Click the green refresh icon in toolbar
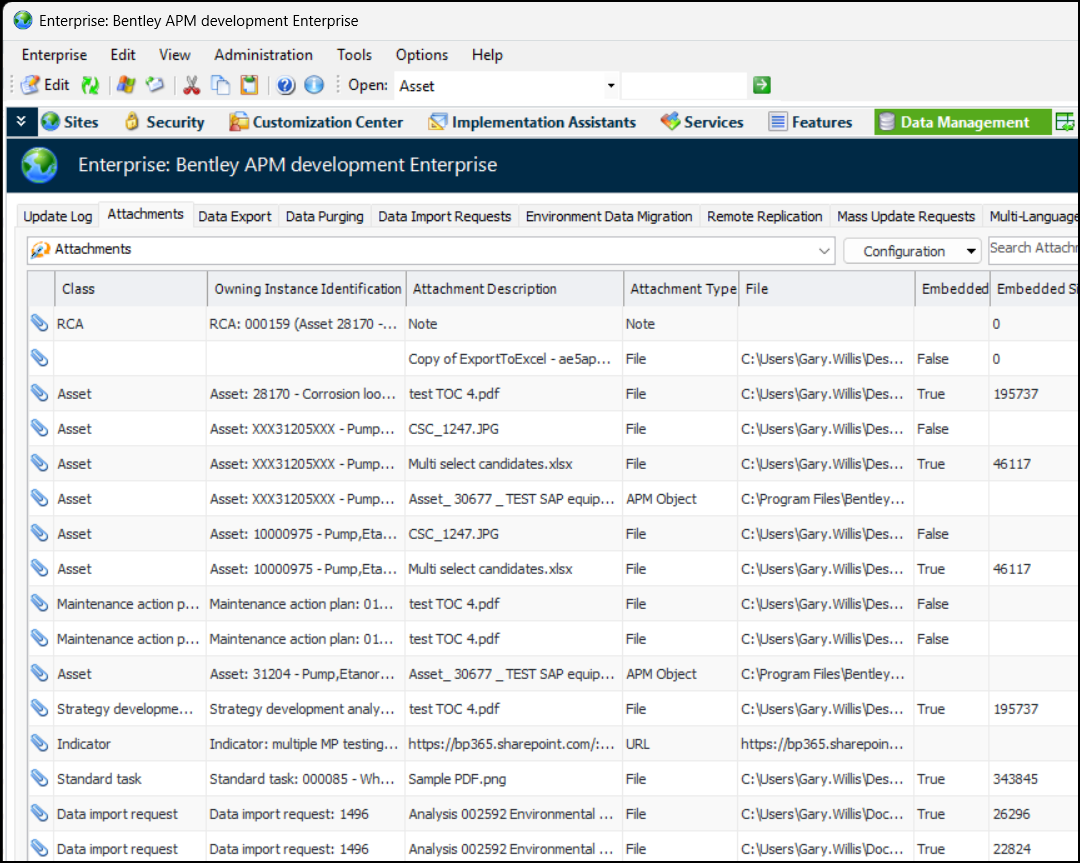The height and width of the screenshot is (863, 1080). tap(90, 86)
